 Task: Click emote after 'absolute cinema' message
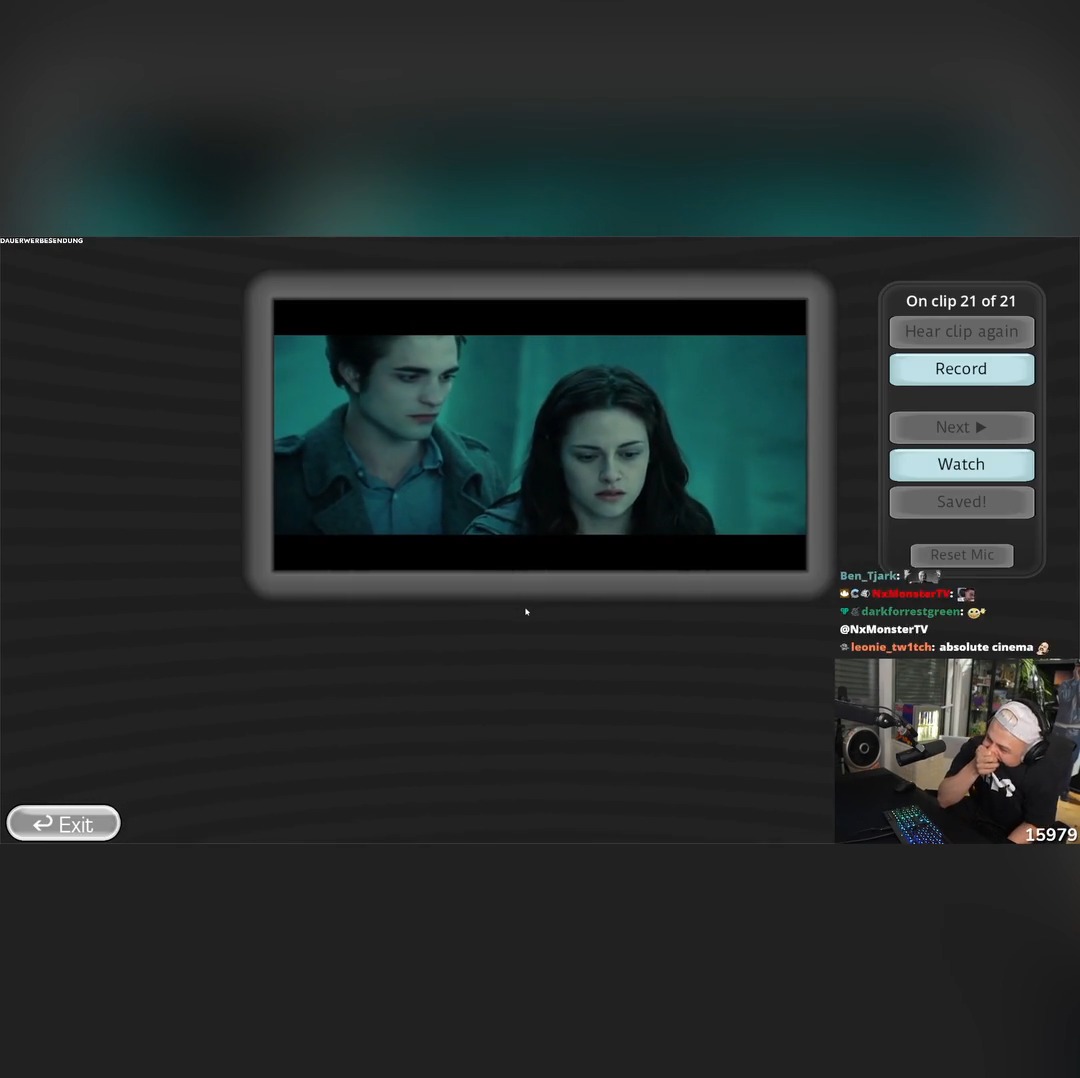[x=1043, y=647]
